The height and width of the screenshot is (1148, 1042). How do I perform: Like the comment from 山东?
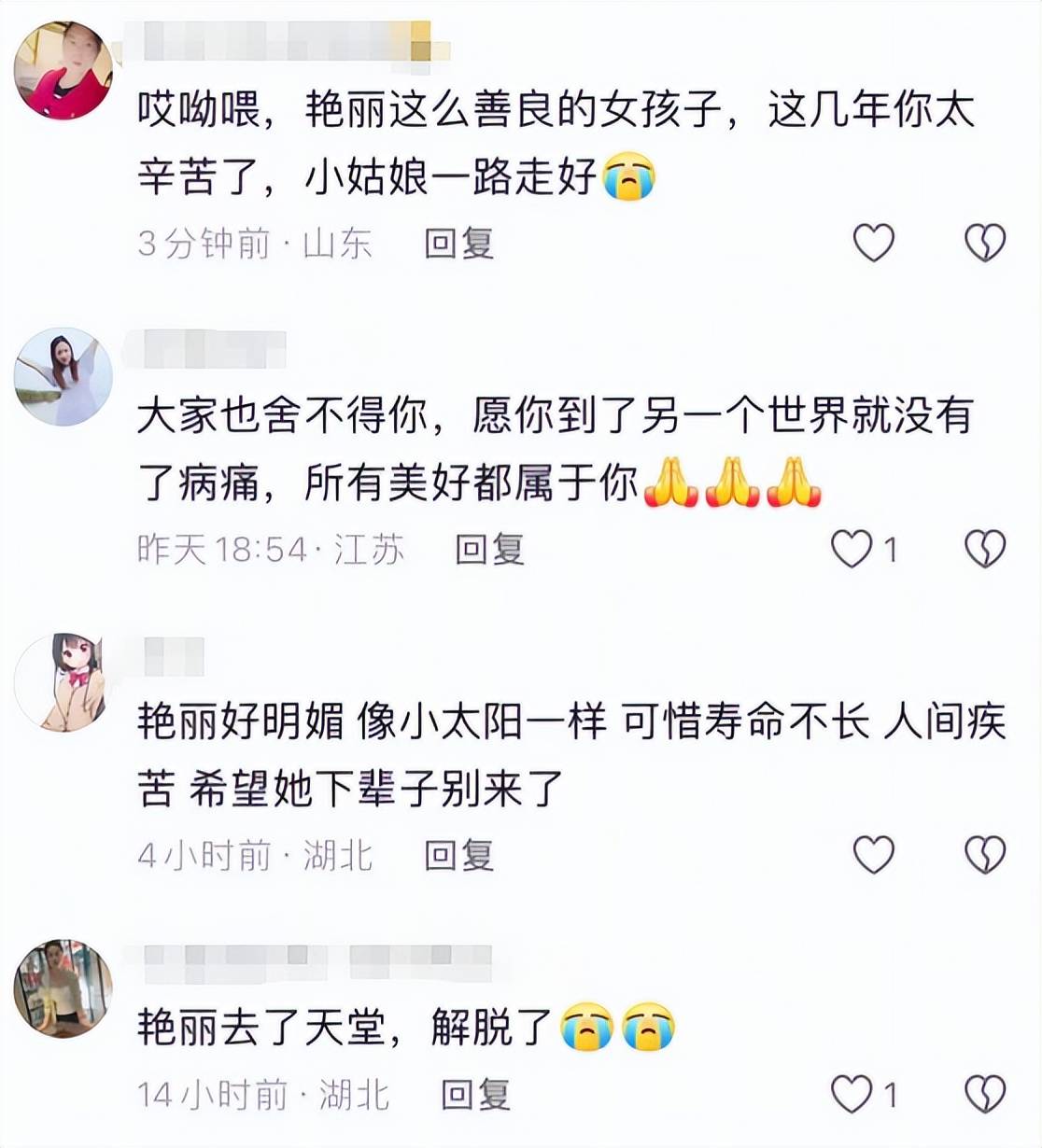point(874,243)
